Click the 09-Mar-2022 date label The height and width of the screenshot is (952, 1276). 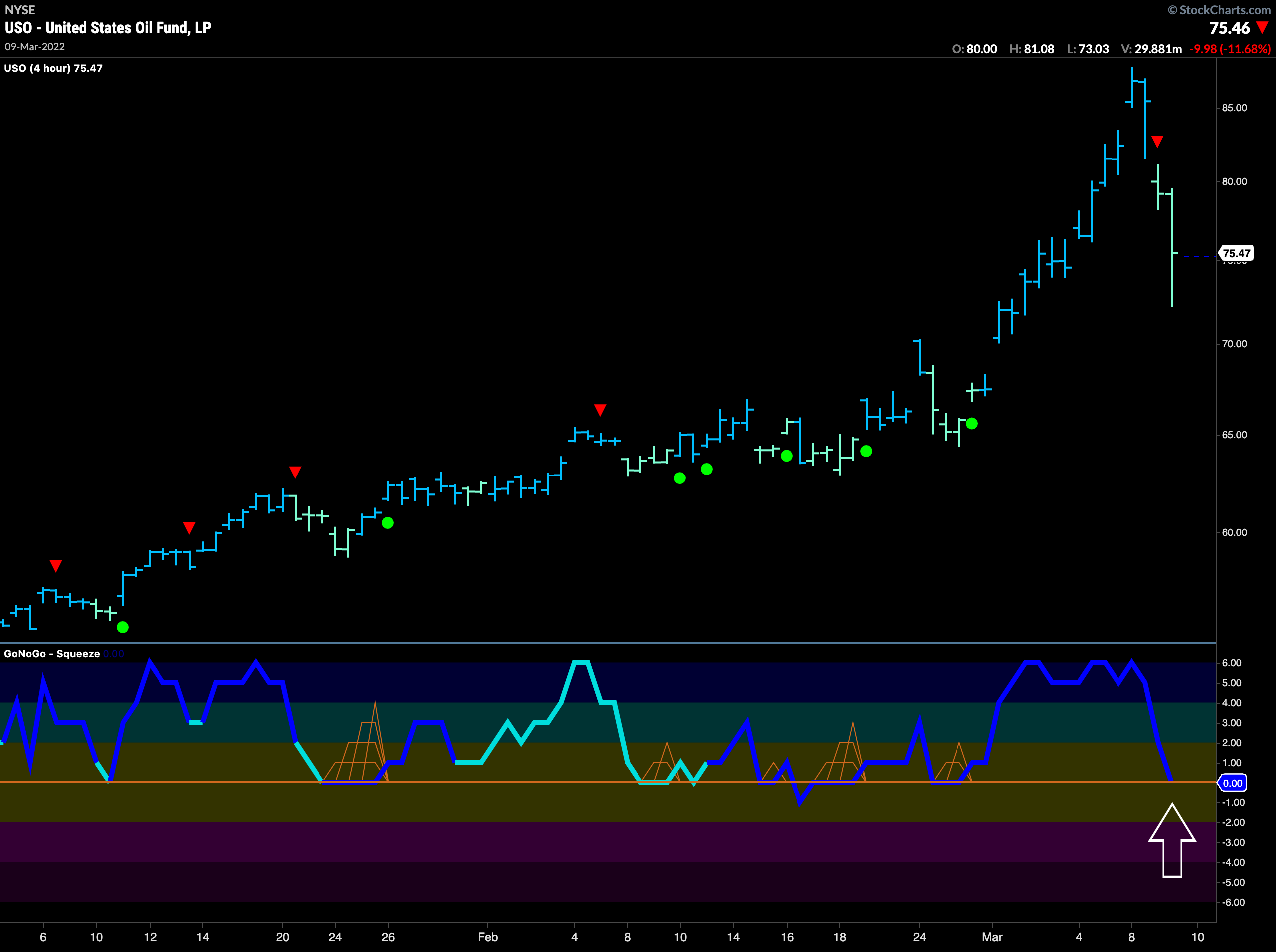[x=34, y=47]
